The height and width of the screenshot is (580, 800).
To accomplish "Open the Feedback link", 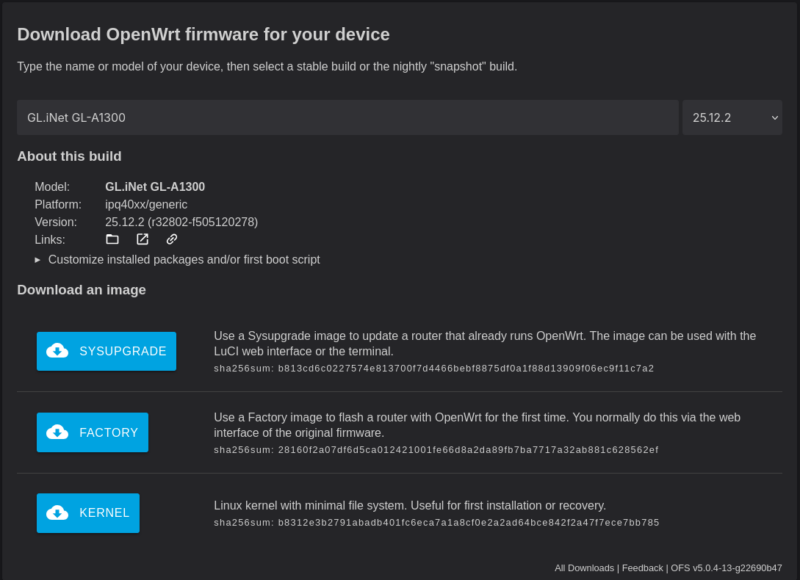I will point(642,568).
